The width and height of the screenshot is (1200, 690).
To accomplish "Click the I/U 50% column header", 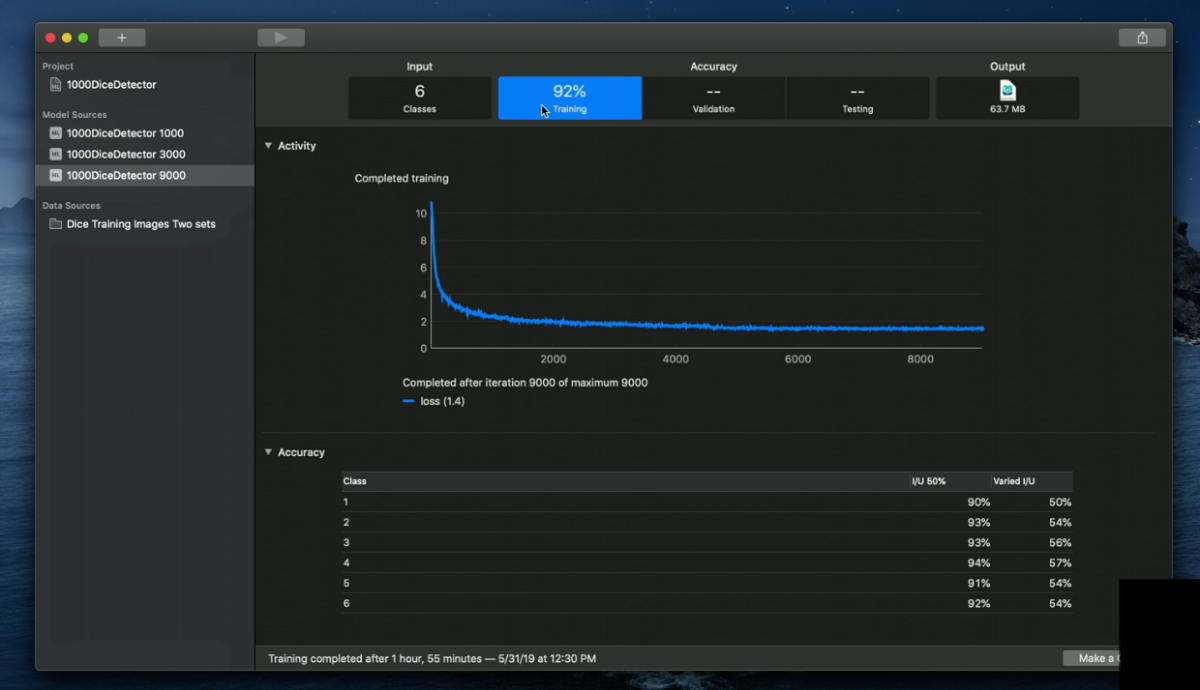I will [x=932, y=481].
